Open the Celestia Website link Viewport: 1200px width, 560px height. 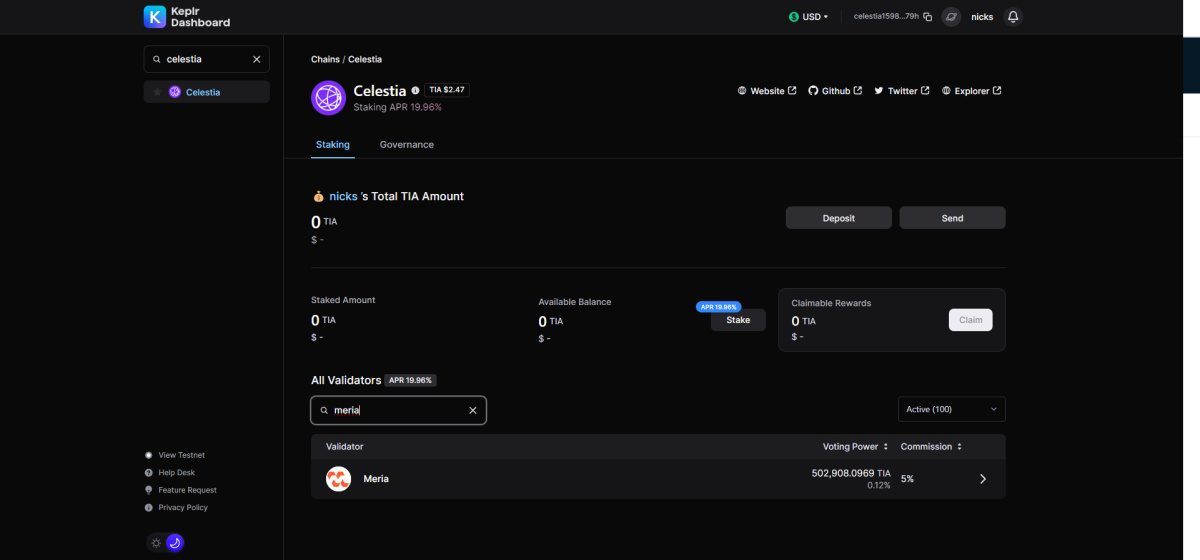click(767, 91)
